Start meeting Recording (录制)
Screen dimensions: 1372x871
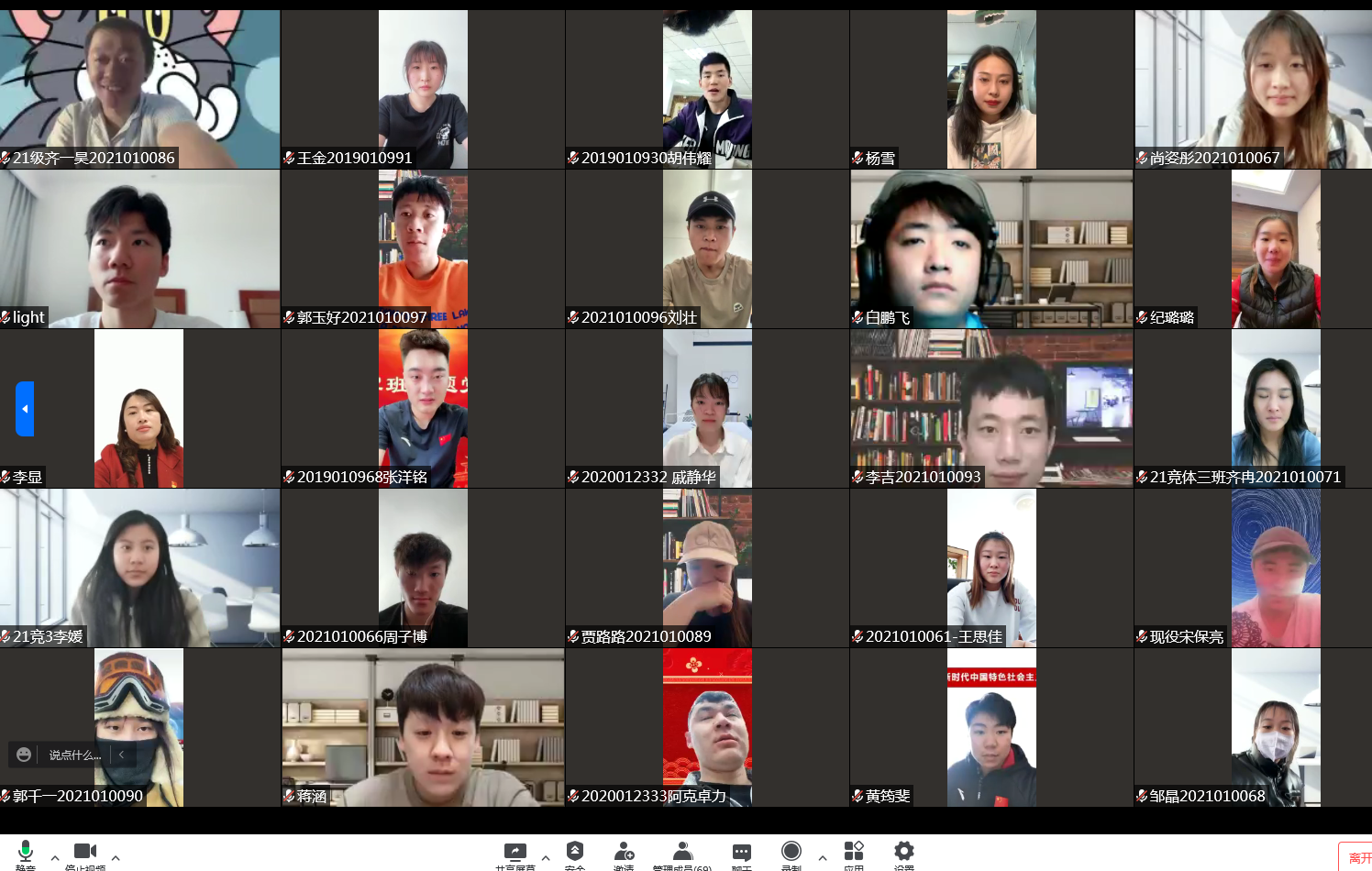tap(791, 853)
